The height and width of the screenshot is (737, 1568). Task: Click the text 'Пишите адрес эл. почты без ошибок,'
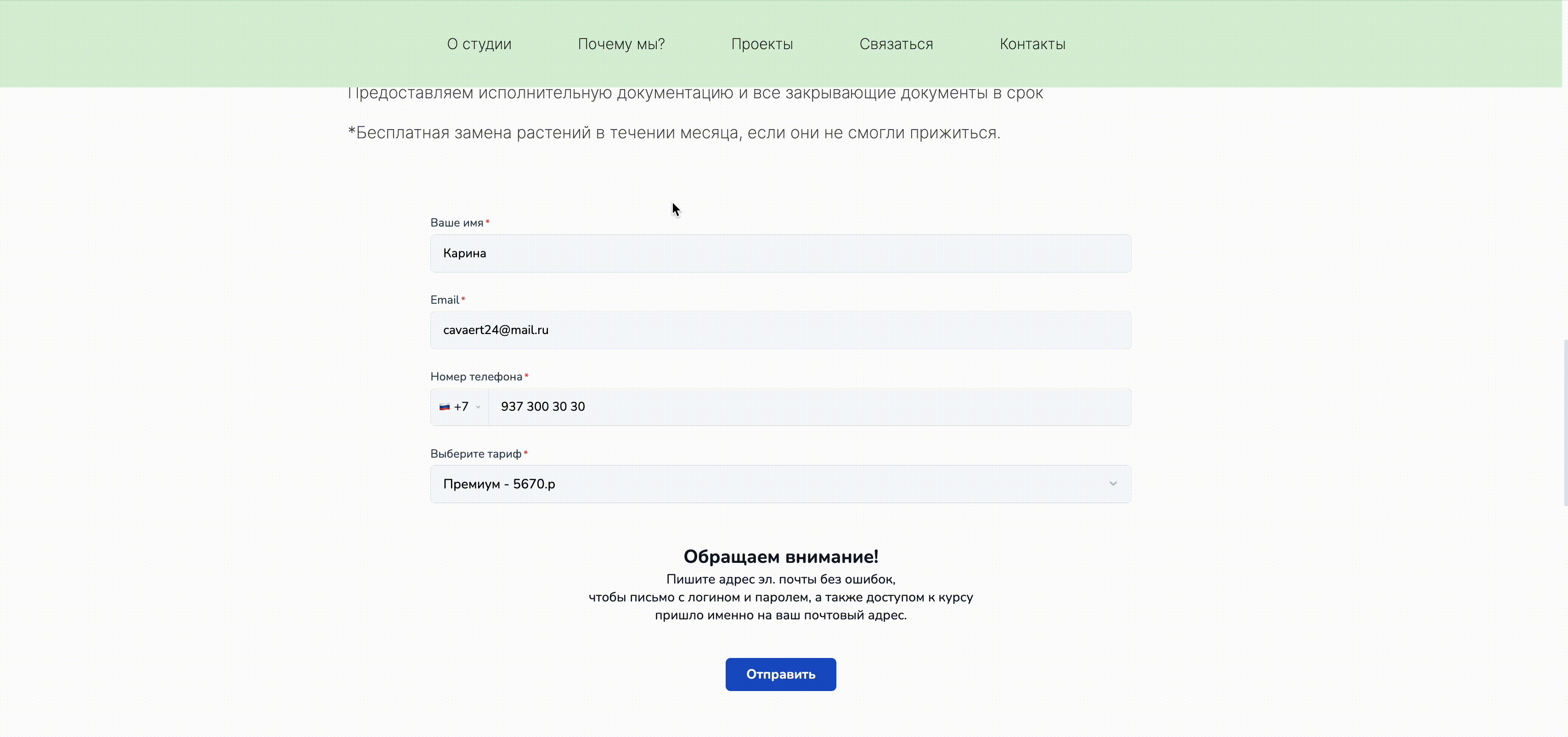coord(780,579)
